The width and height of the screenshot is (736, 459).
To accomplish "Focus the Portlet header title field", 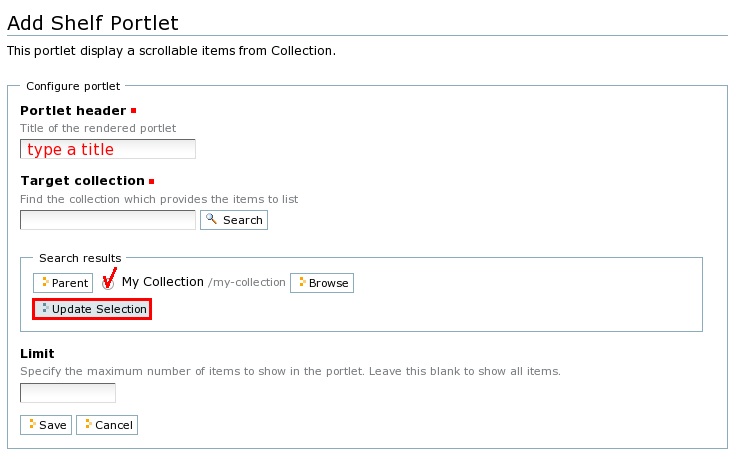I will [x=107, y=149].
